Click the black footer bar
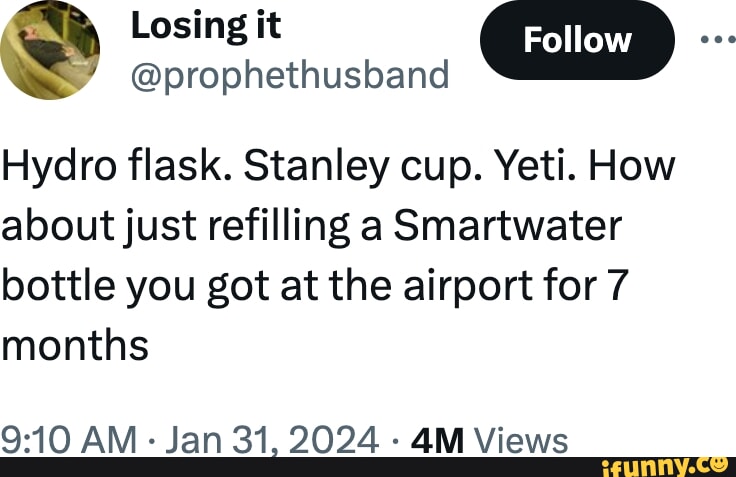 (300, 466)
